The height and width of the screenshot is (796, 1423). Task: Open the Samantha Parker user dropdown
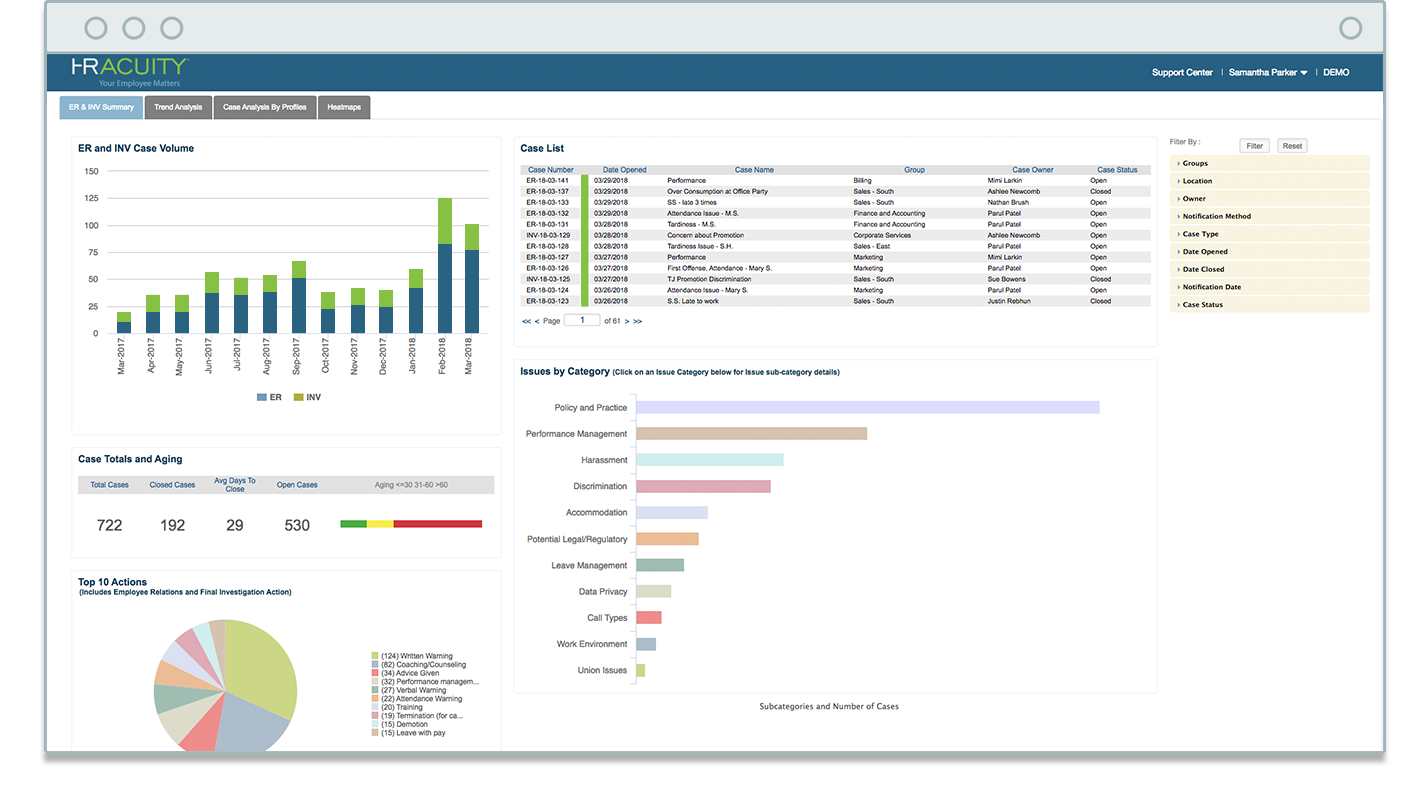coord(1267,72)
